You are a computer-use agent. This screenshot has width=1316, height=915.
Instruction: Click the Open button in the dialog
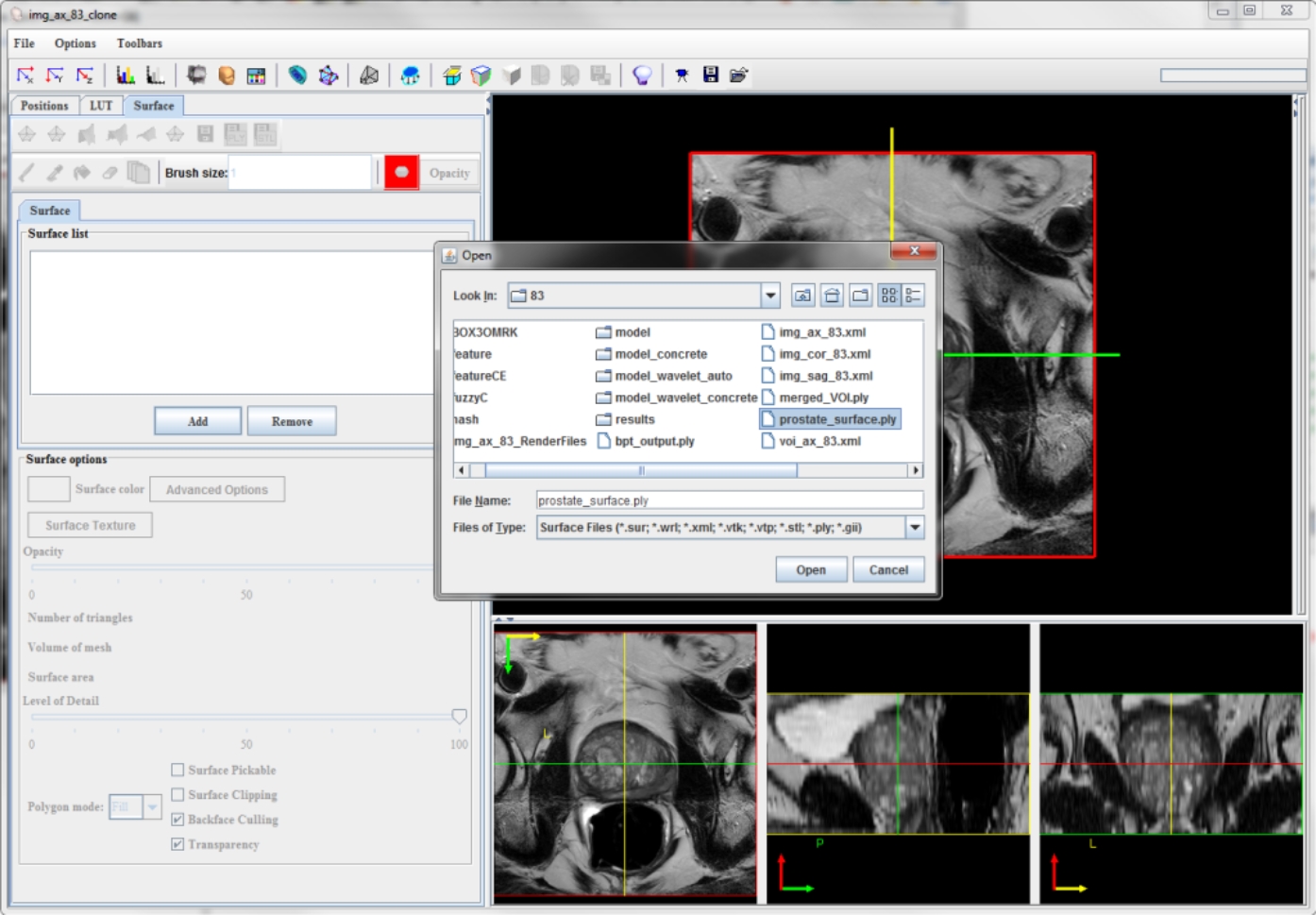(810, 570)
